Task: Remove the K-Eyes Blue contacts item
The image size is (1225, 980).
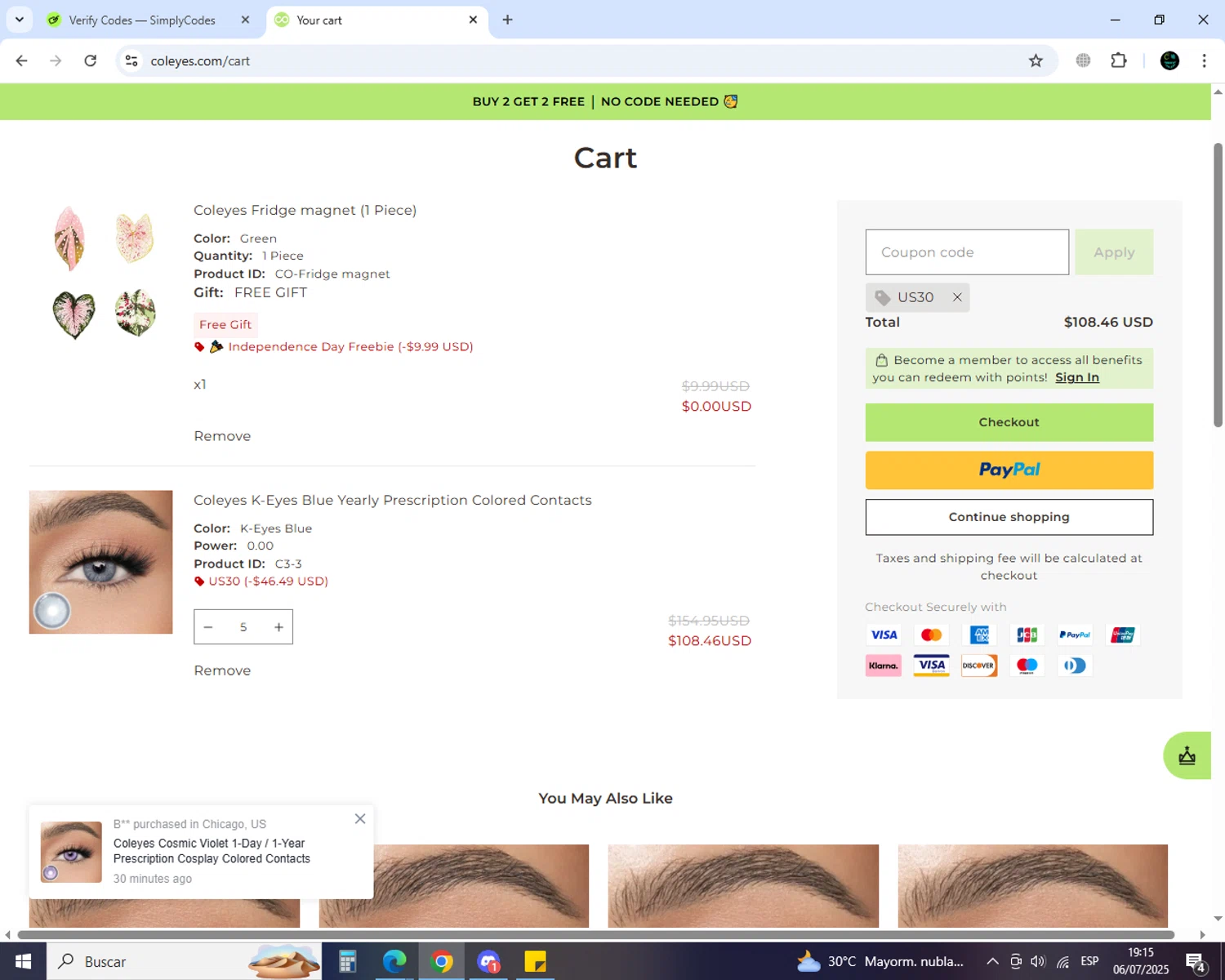Action: (x=222, y=670)
